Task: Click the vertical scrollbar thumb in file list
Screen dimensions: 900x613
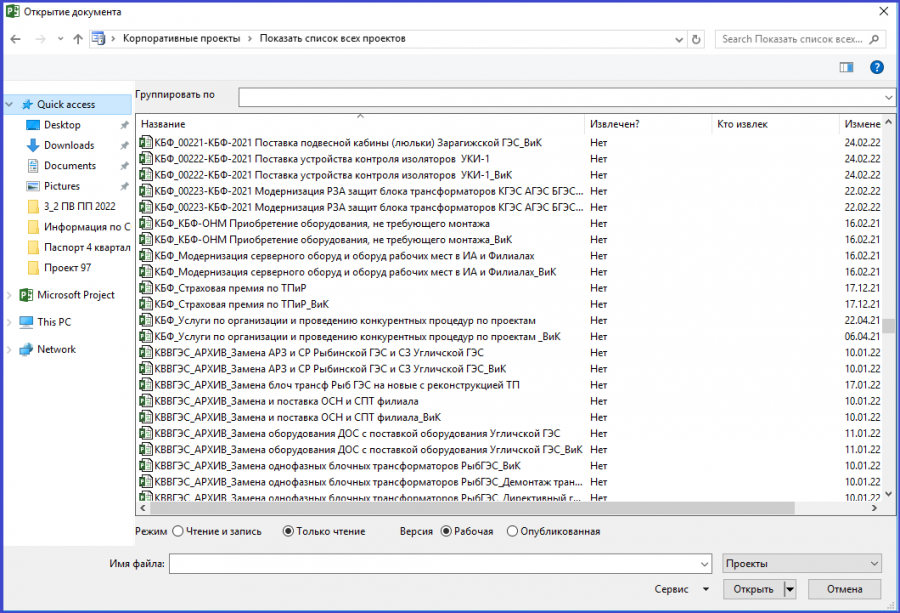Action: [x=889, y=325]
